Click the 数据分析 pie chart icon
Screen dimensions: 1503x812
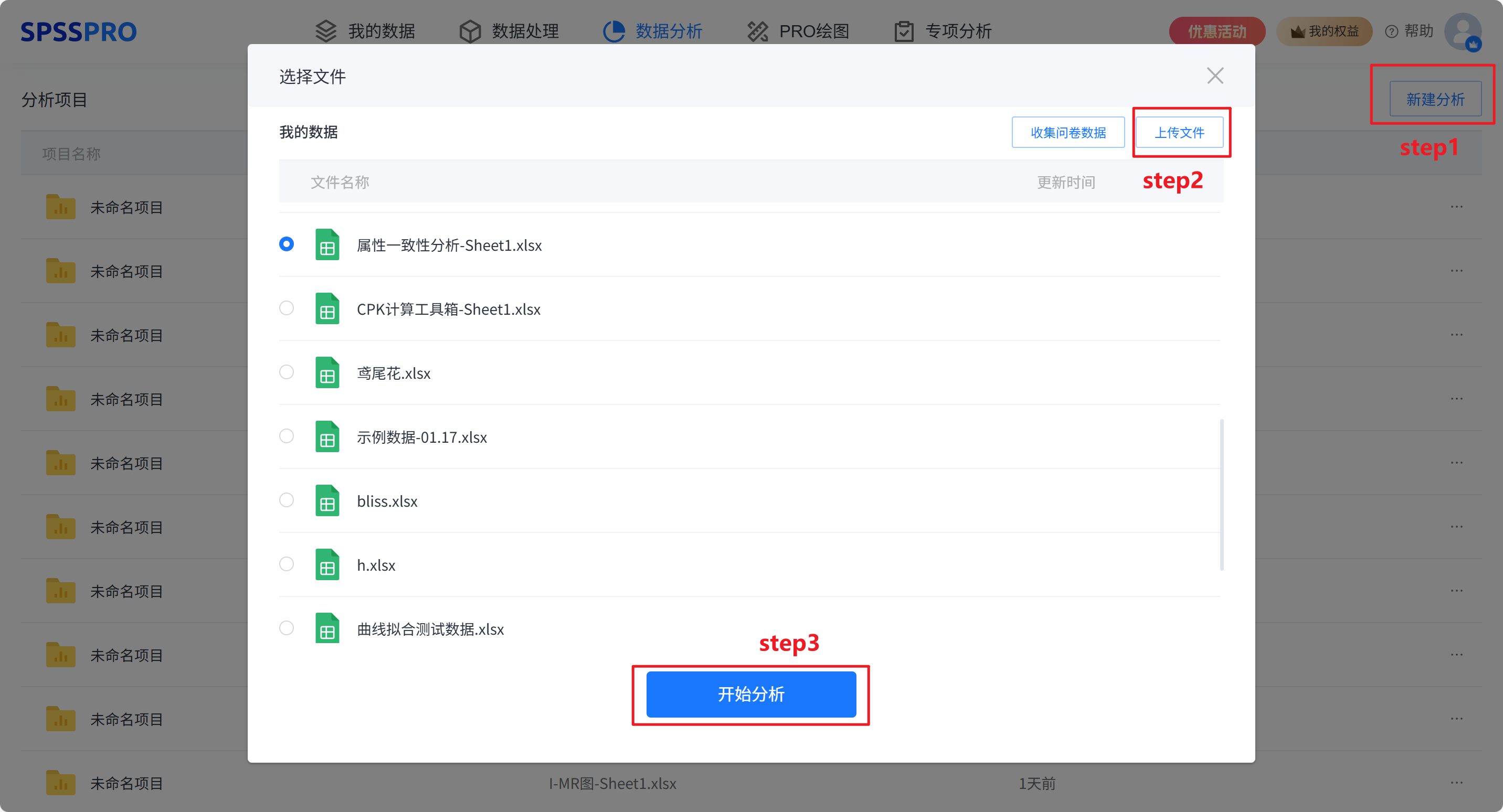(x=614, y=31)
